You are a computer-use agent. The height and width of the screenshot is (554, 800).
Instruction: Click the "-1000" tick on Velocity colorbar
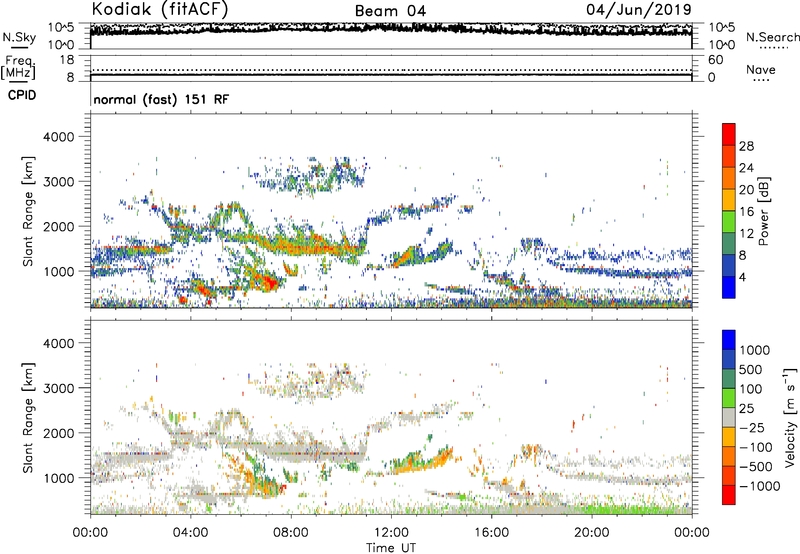(x=759, y=486)
